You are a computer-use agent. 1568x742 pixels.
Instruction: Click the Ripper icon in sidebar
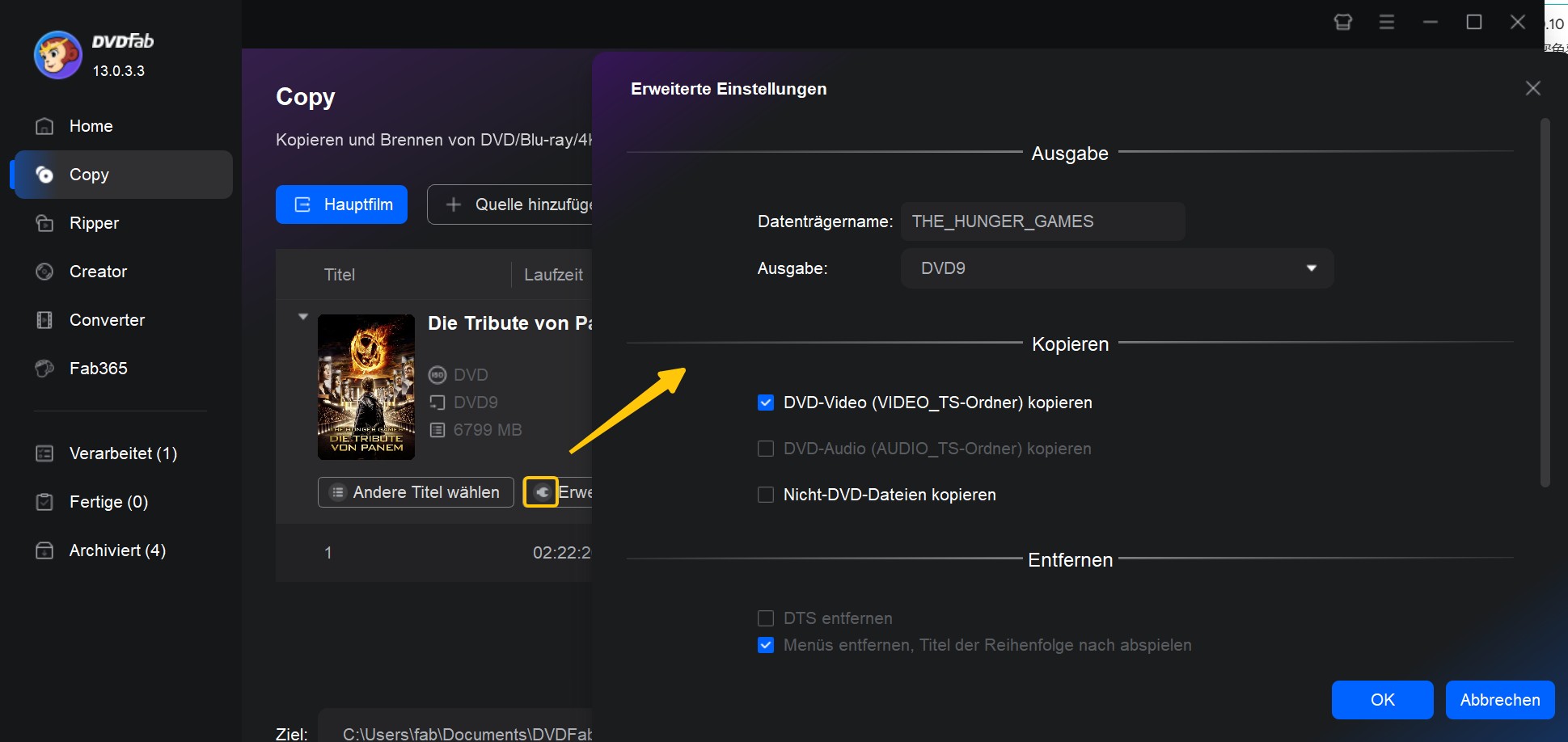click(x=45, y=223)
